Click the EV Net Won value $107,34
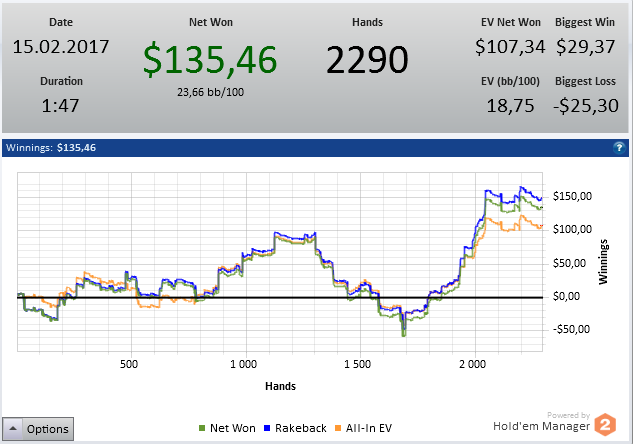 pyautogui.click(x=510, y=47)
